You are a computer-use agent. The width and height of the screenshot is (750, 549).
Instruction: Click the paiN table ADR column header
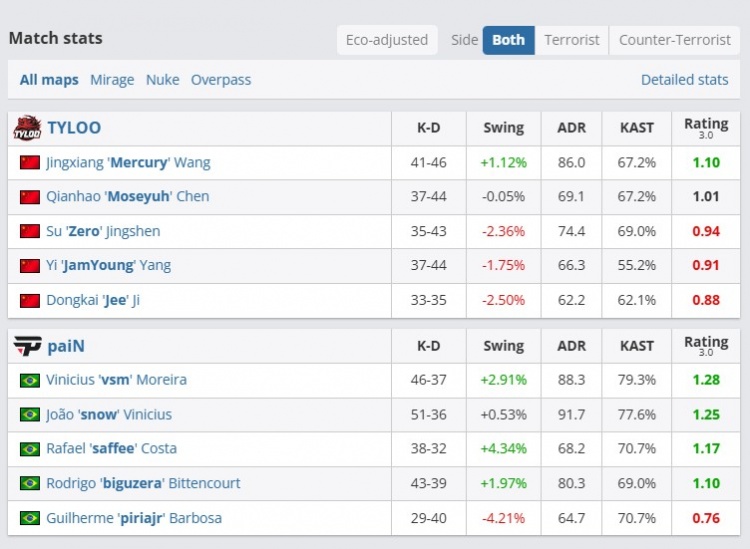(x=572, y=346)
